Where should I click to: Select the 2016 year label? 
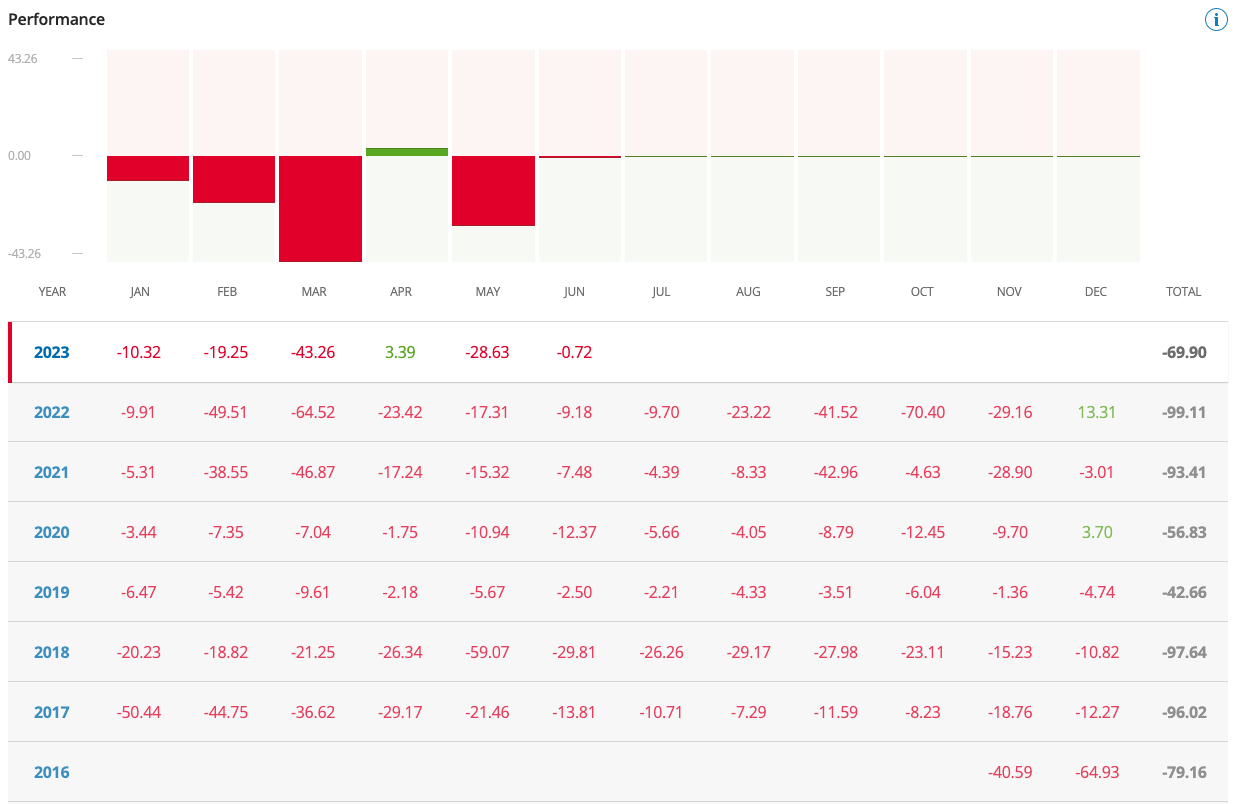(52, 772)
